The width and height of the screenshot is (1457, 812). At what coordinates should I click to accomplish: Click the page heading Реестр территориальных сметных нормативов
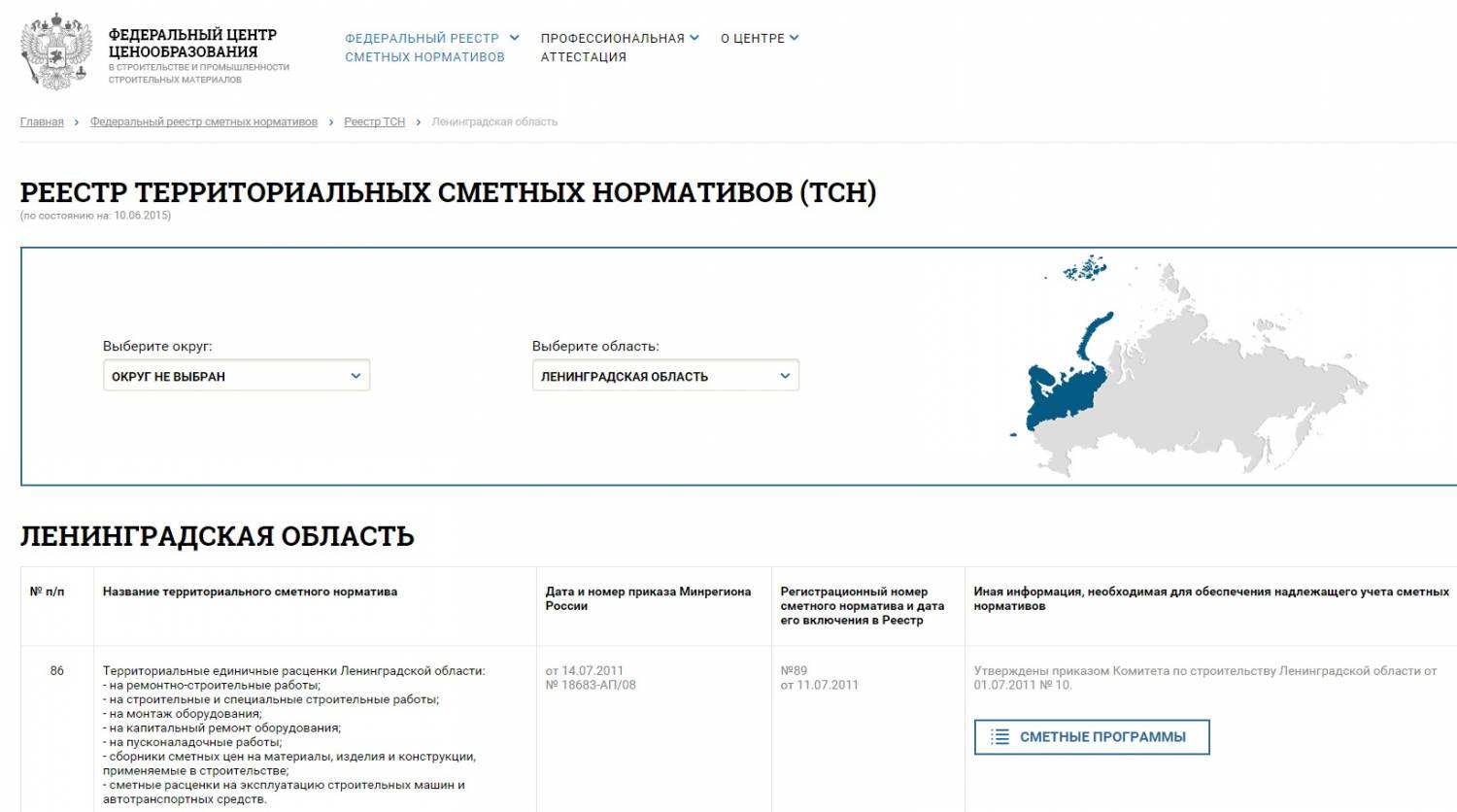pos(448,192)
